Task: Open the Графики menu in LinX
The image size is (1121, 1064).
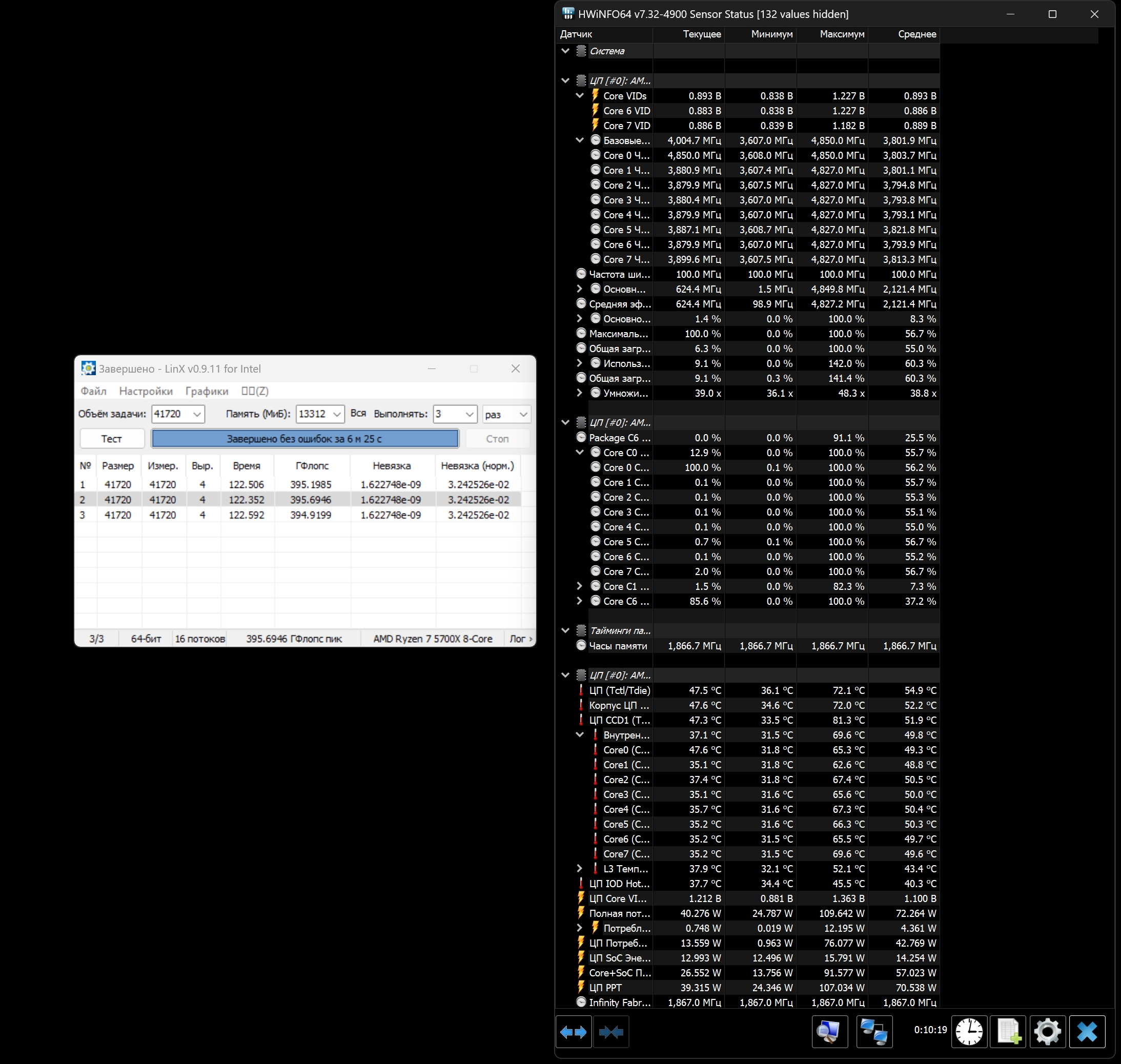Action: [x=207, y=392]
